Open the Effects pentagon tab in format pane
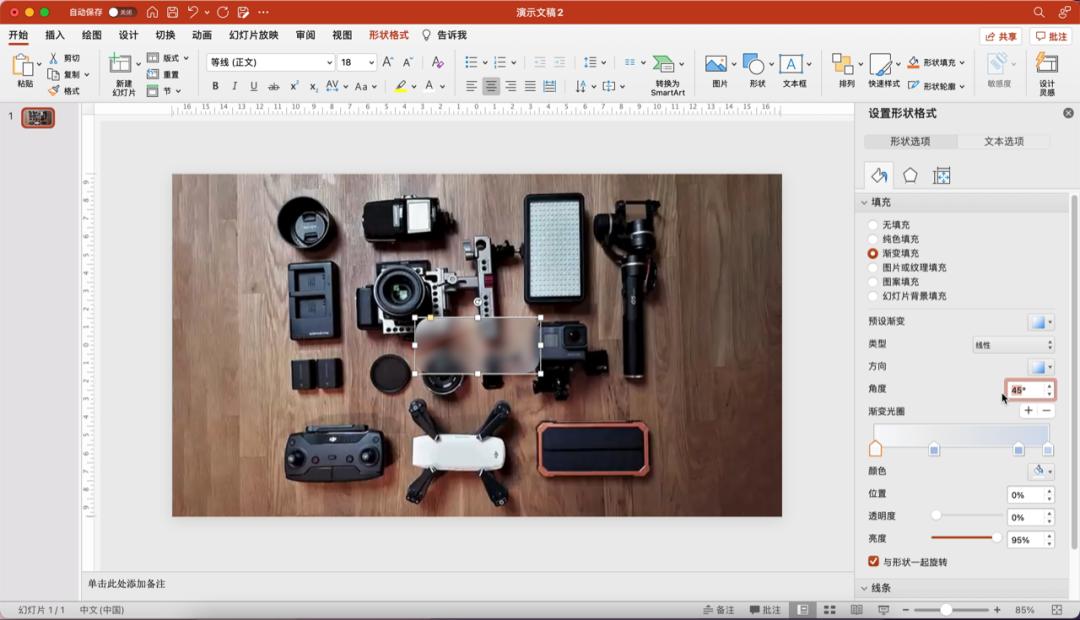The width and height of the screenshot is (1080, 620). (910, 176)
